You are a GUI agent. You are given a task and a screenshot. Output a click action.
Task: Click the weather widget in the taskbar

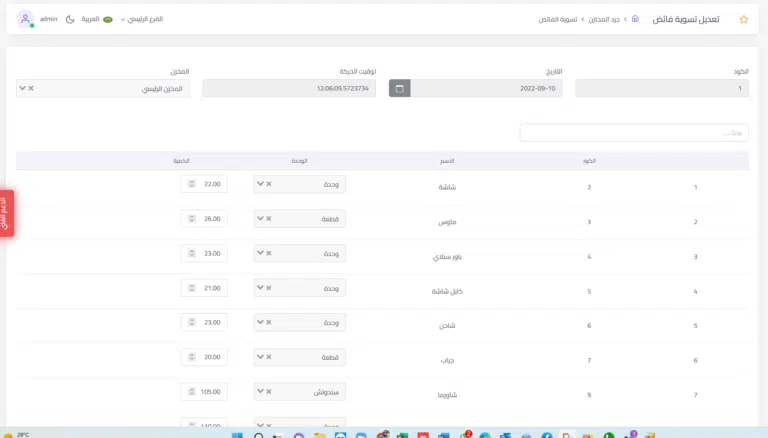[x=16, y=434]
